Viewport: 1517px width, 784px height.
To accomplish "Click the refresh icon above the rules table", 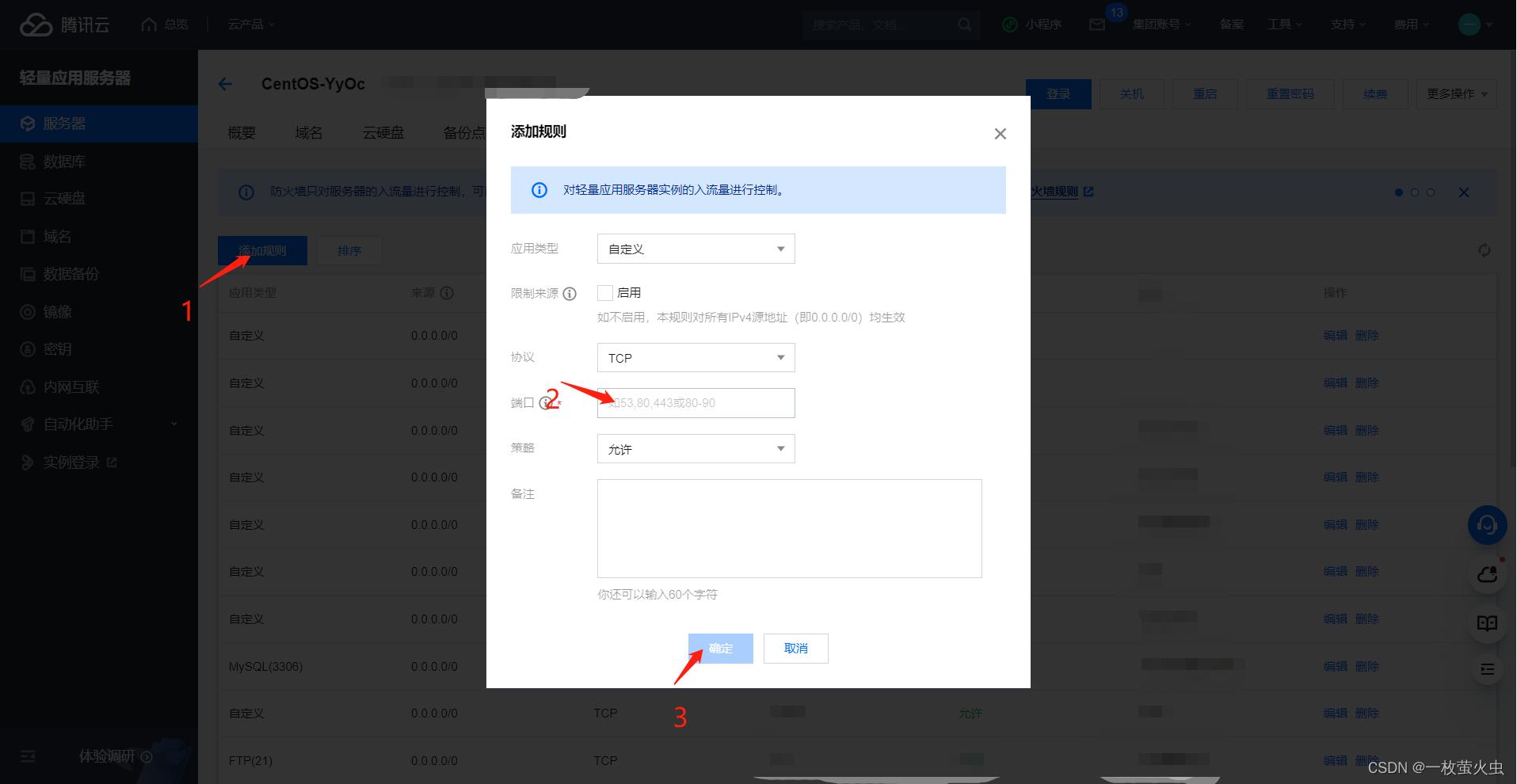I will click(x=1484, y=250).
